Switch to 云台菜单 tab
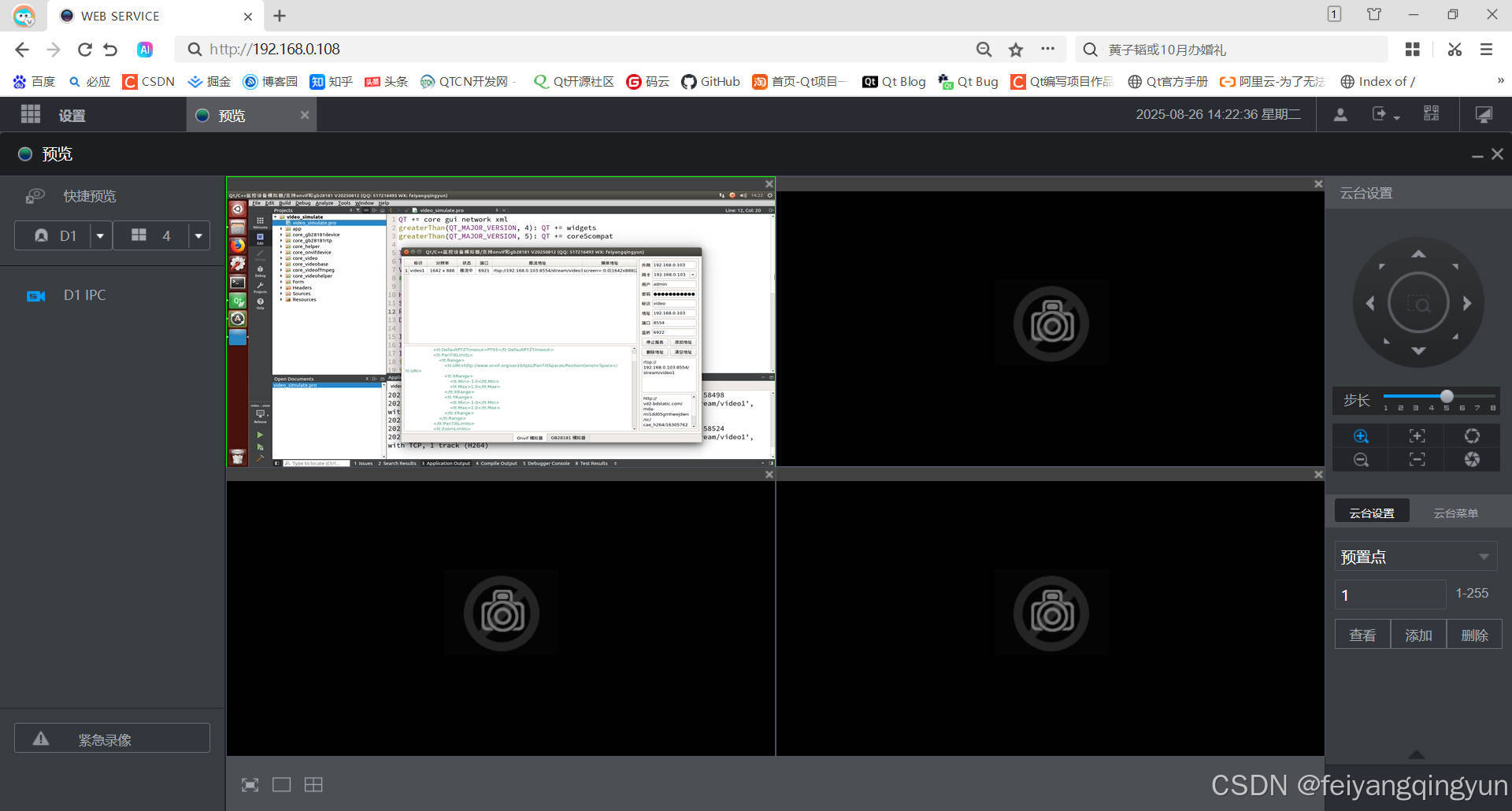This screenshot has height=811, width=1512. point(1455,513)
